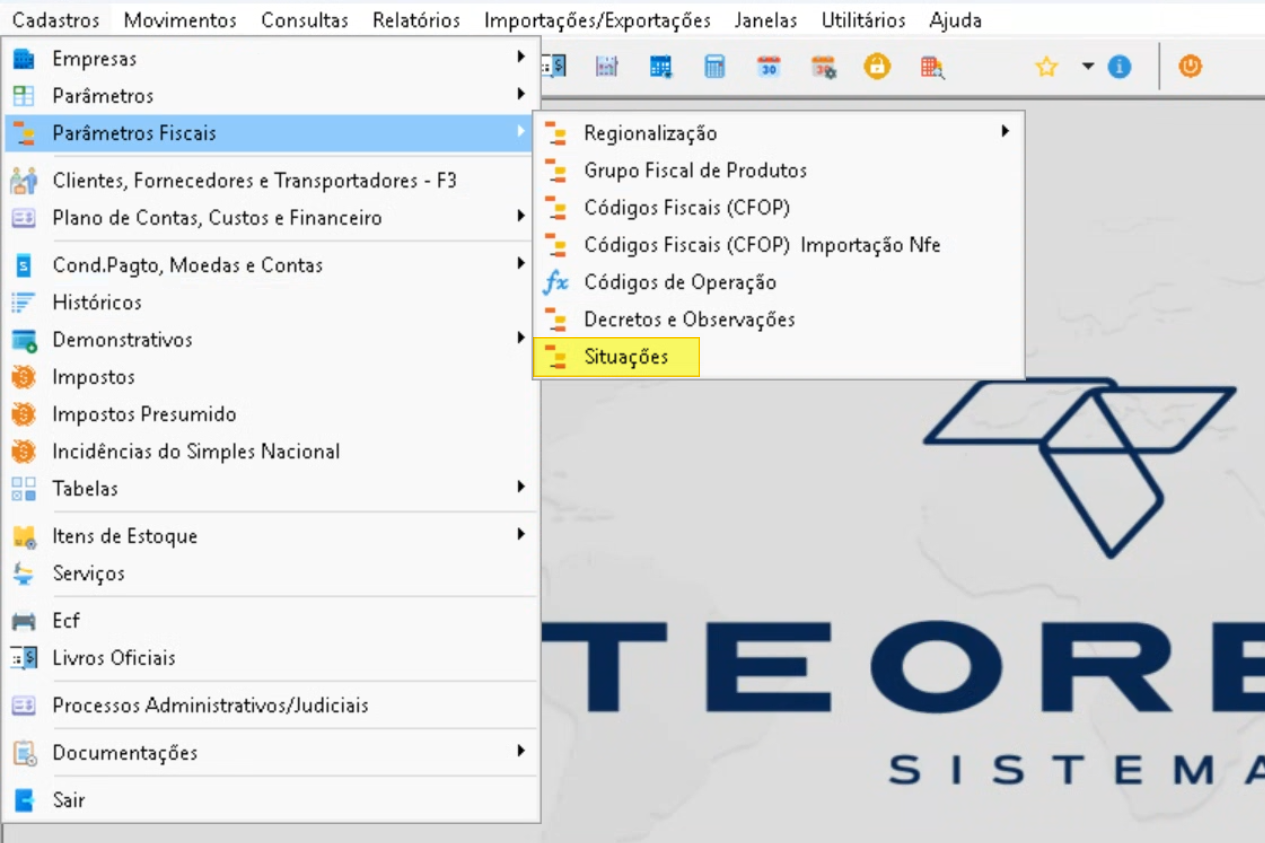Open the Consultas menu
Viewport: 1265px width, 843px height.
(x=305, y=20)
